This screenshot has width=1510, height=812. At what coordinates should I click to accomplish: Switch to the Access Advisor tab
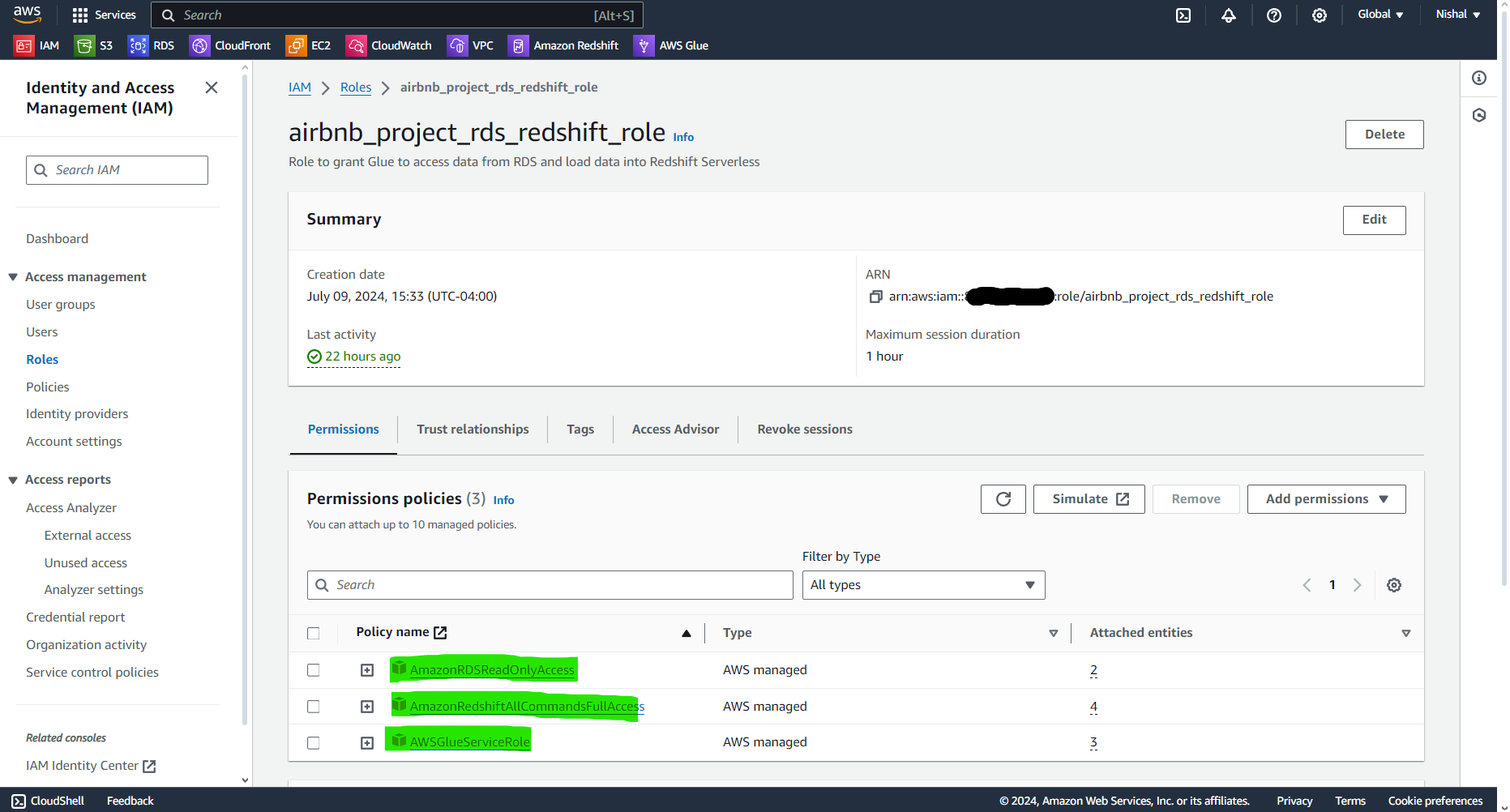(675, 430)
